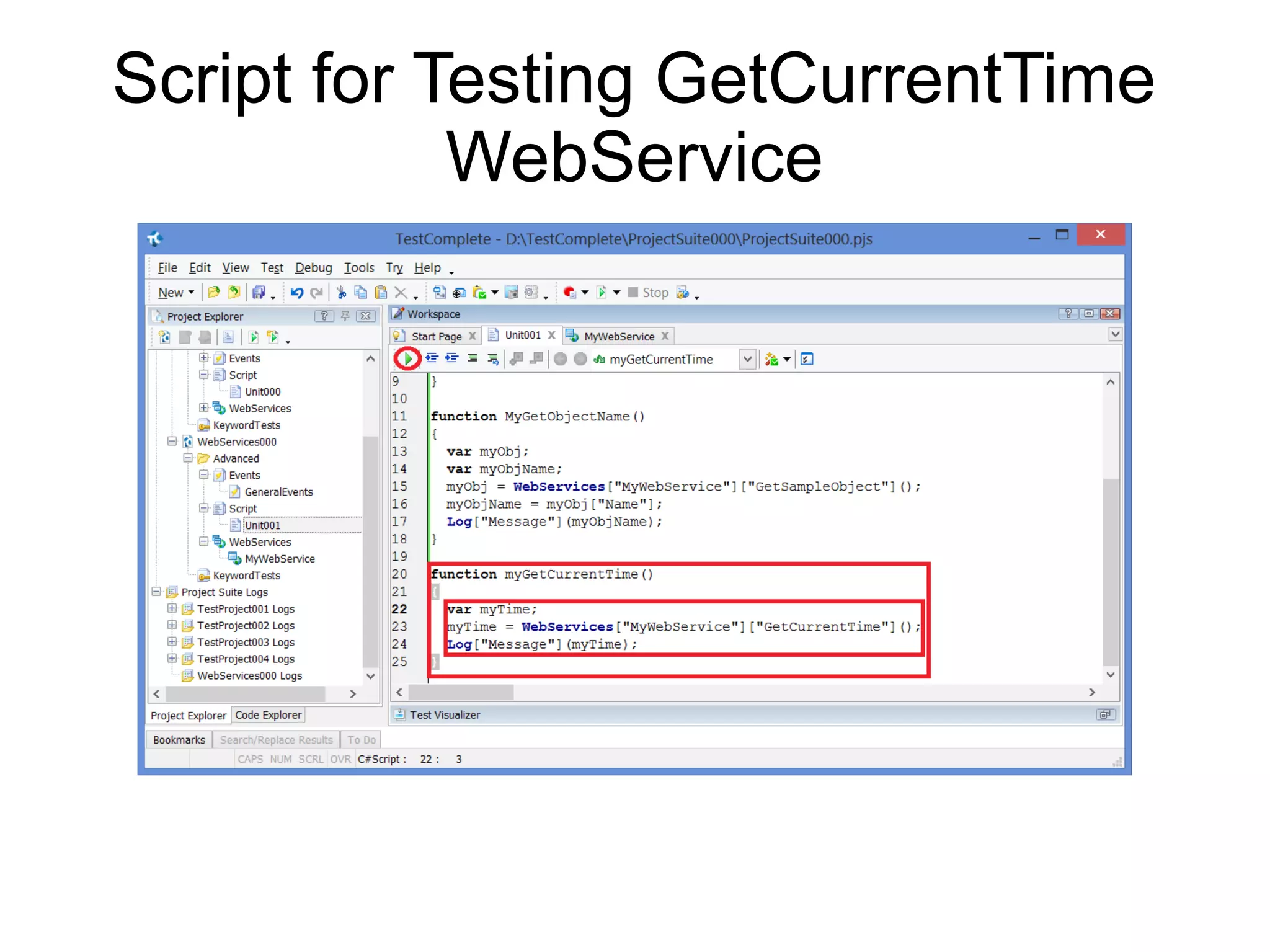The width and height of the screenshot is (1270, 952).
Task: Switch to the Code Explorer tab
Action: 268,715
